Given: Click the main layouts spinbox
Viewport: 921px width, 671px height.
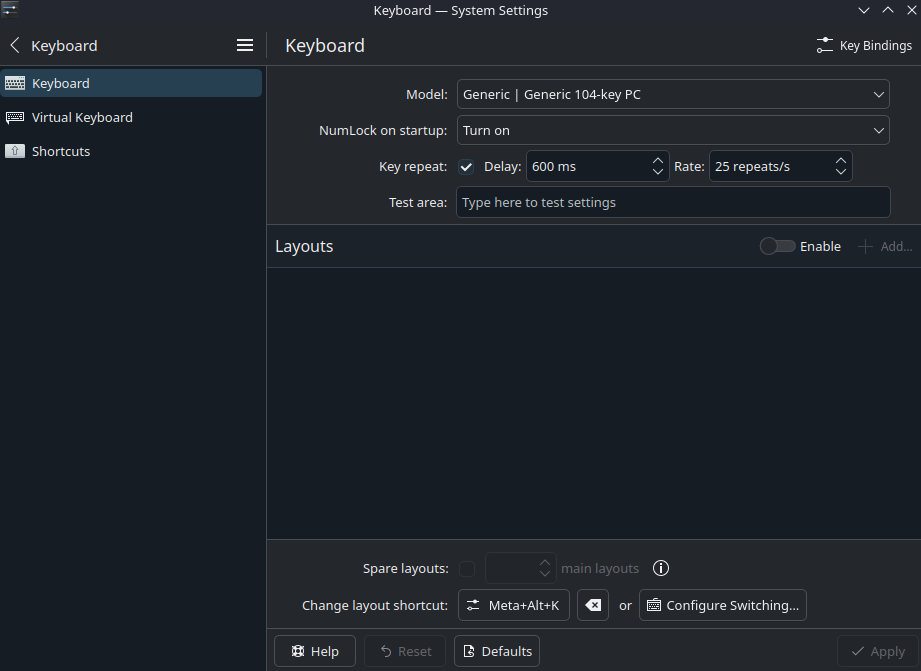Looking at the screenshot, I should (x=520, y=568).
